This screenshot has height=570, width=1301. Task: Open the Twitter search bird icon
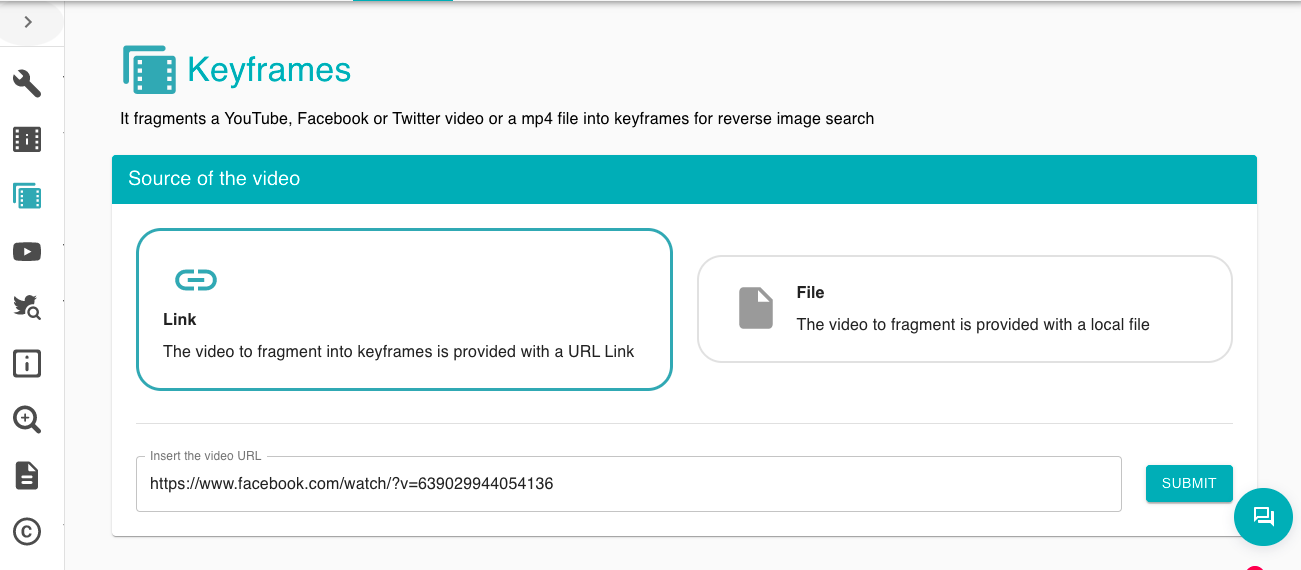tap(27, 307)
